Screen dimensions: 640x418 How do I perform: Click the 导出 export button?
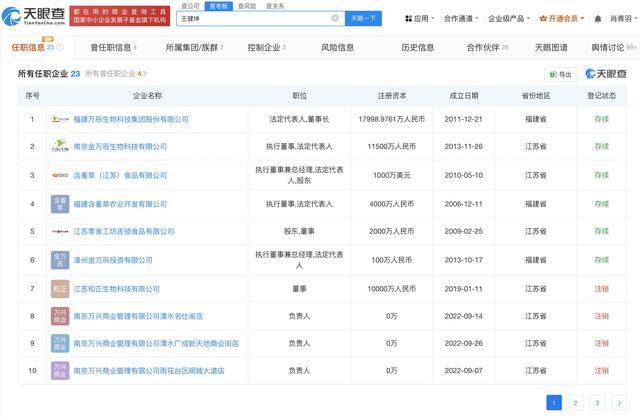pyautogui.click(x=560, y=74)
